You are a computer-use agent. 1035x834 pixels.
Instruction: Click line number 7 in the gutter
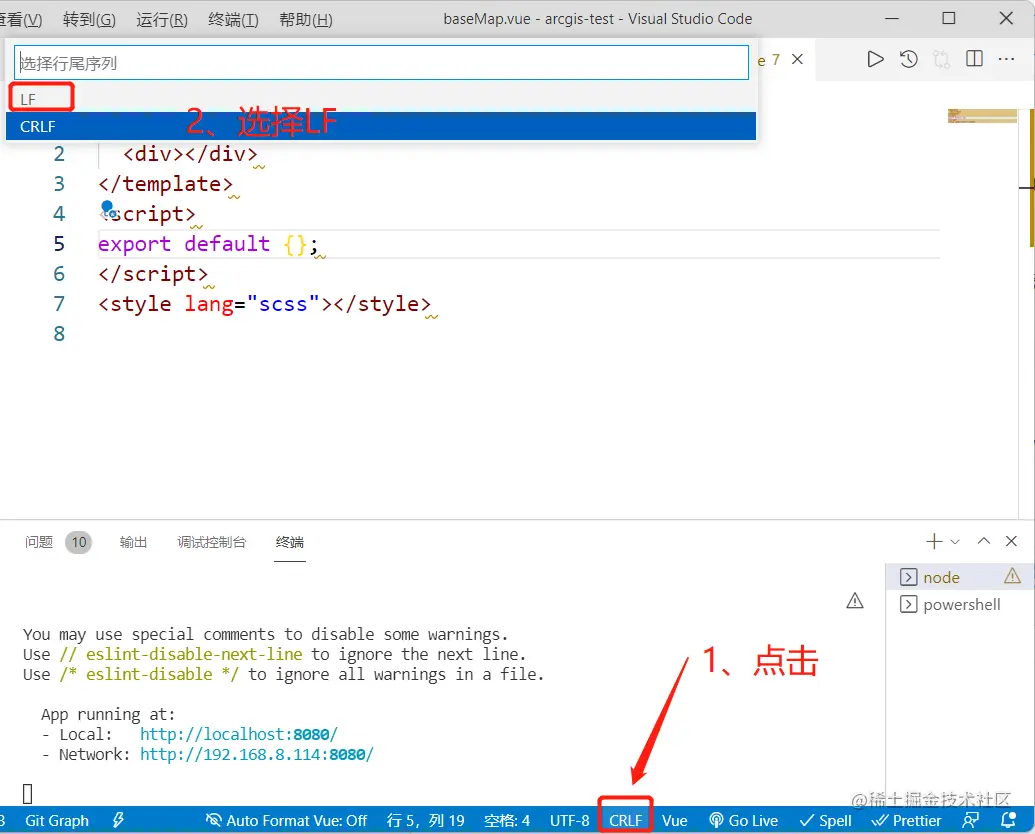(59, 304)
